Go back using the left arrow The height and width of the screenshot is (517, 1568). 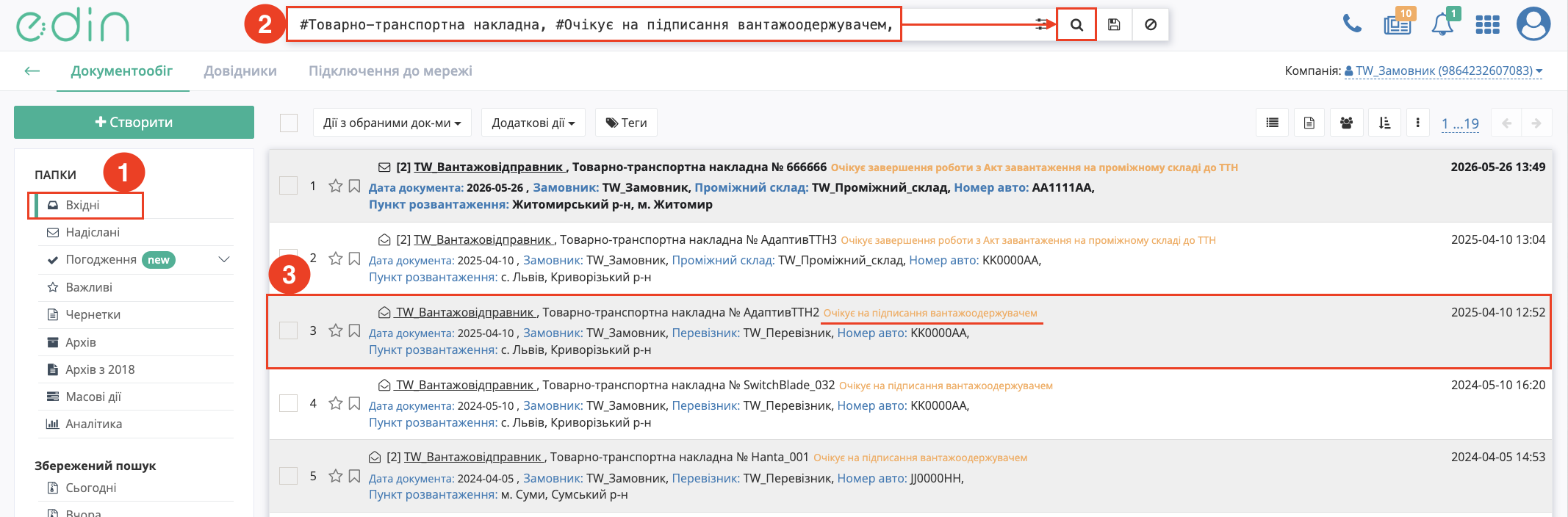32,71
